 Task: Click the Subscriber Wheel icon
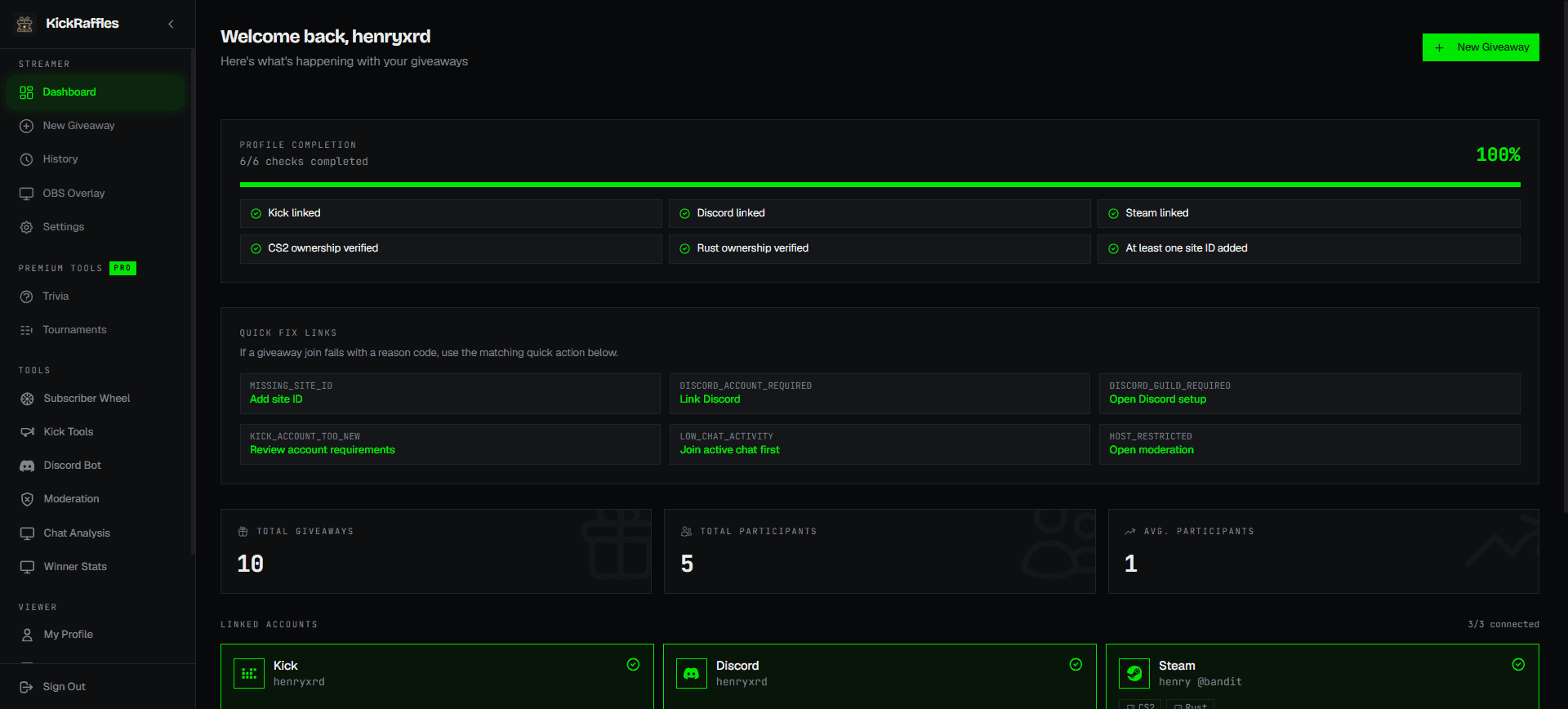27,399
